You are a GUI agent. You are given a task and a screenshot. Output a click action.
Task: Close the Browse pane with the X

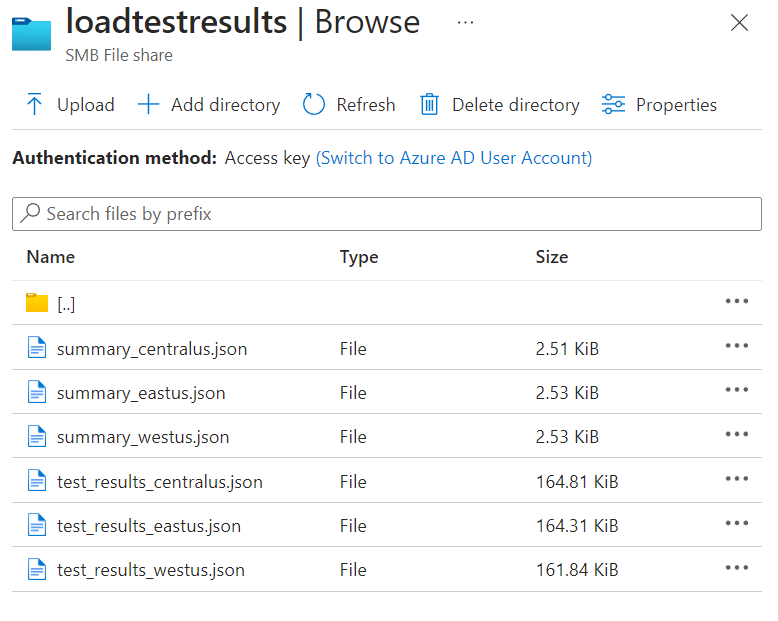point(739,22)
